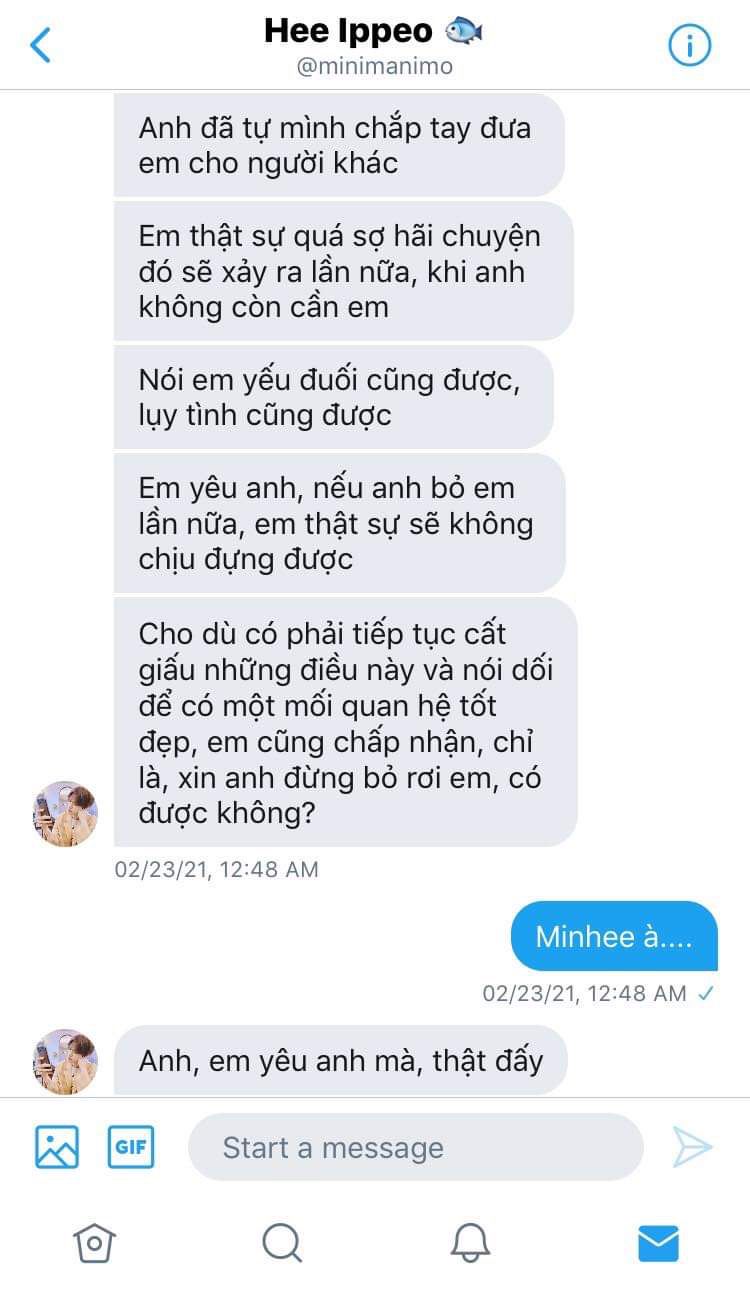Select the 'Em thật sự quá sợ hãi' message
750x1295 pixels.
coord(344,271)
